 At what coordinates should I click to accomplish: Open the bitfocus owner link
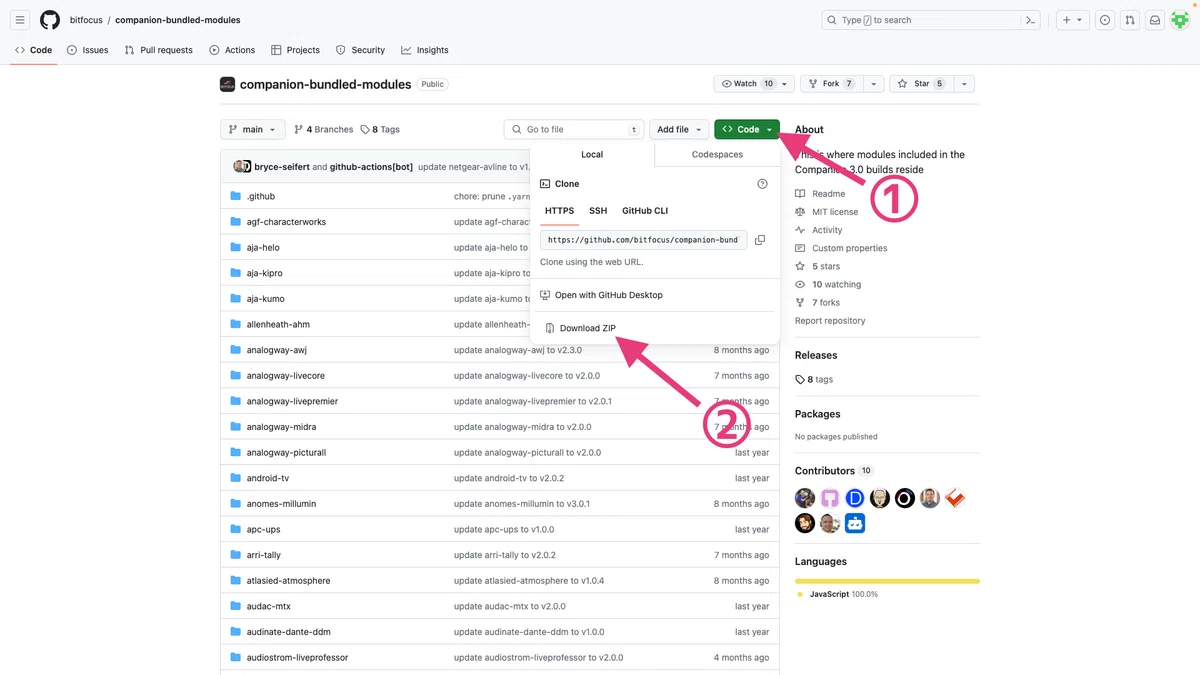pyautogui.click(x=86, y=20)
